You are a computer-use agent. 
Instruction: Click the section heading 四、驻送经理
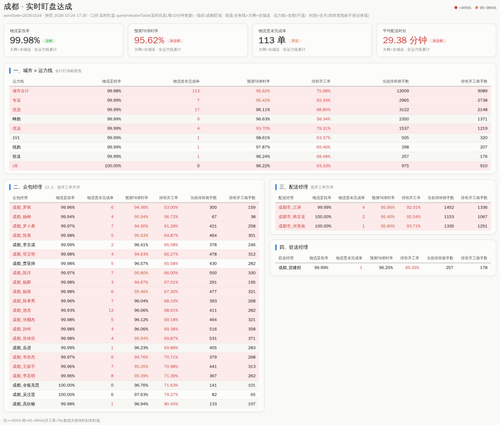tap(293, 247)
